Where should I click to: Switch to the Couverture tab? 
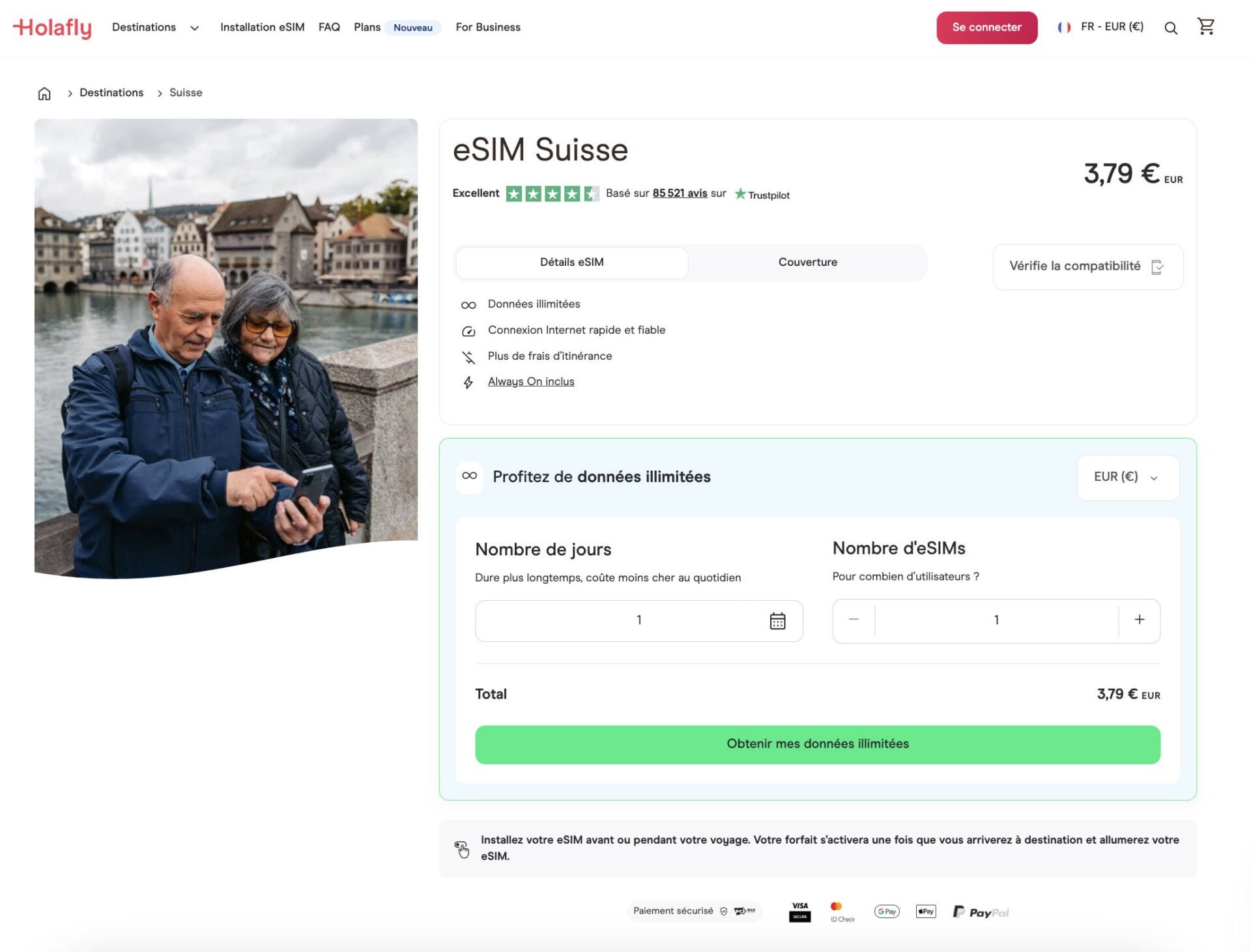[x=807, y=262]
